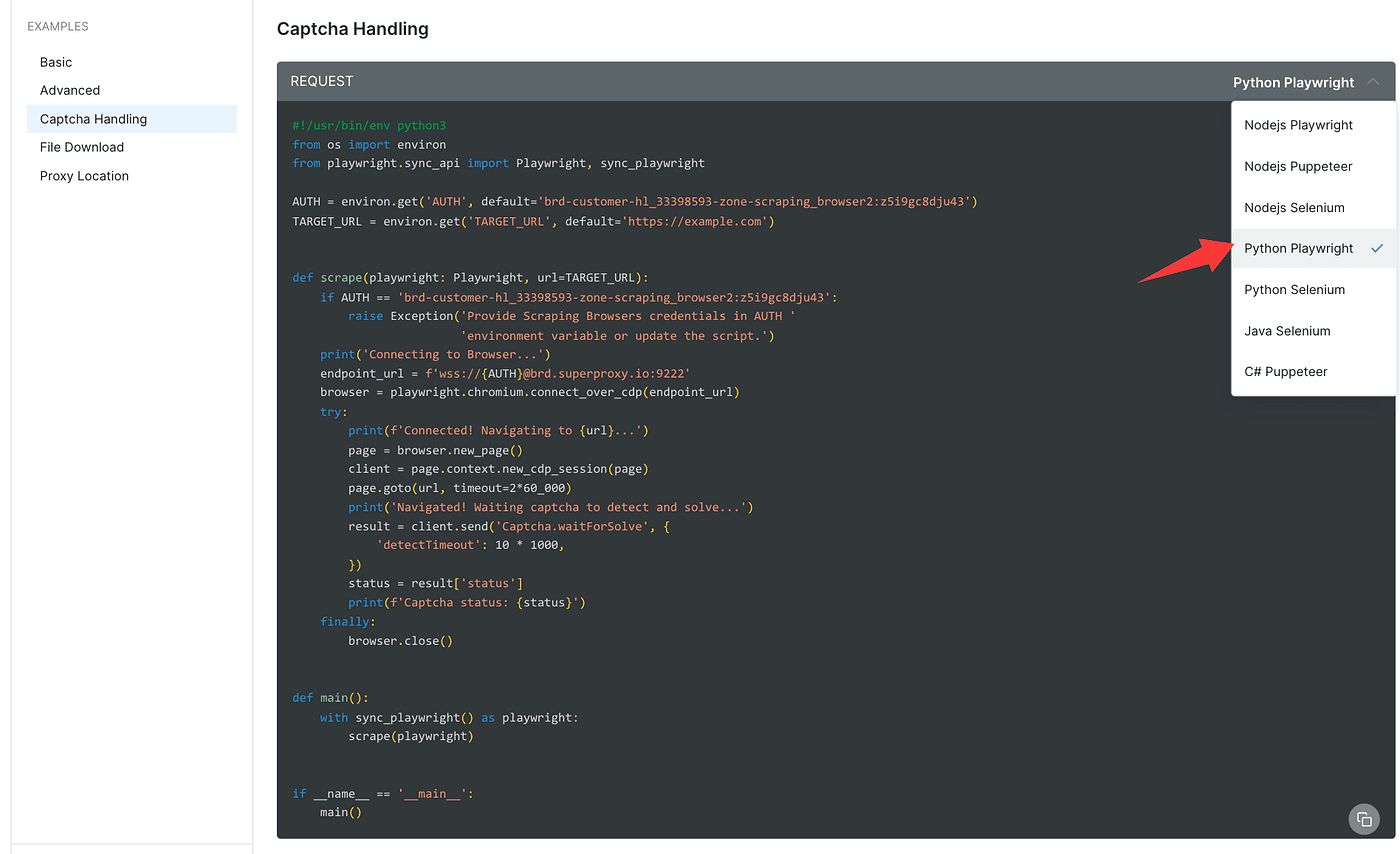Select Nodejs Playwright from the dropdown list

(x=1298, y=125)
